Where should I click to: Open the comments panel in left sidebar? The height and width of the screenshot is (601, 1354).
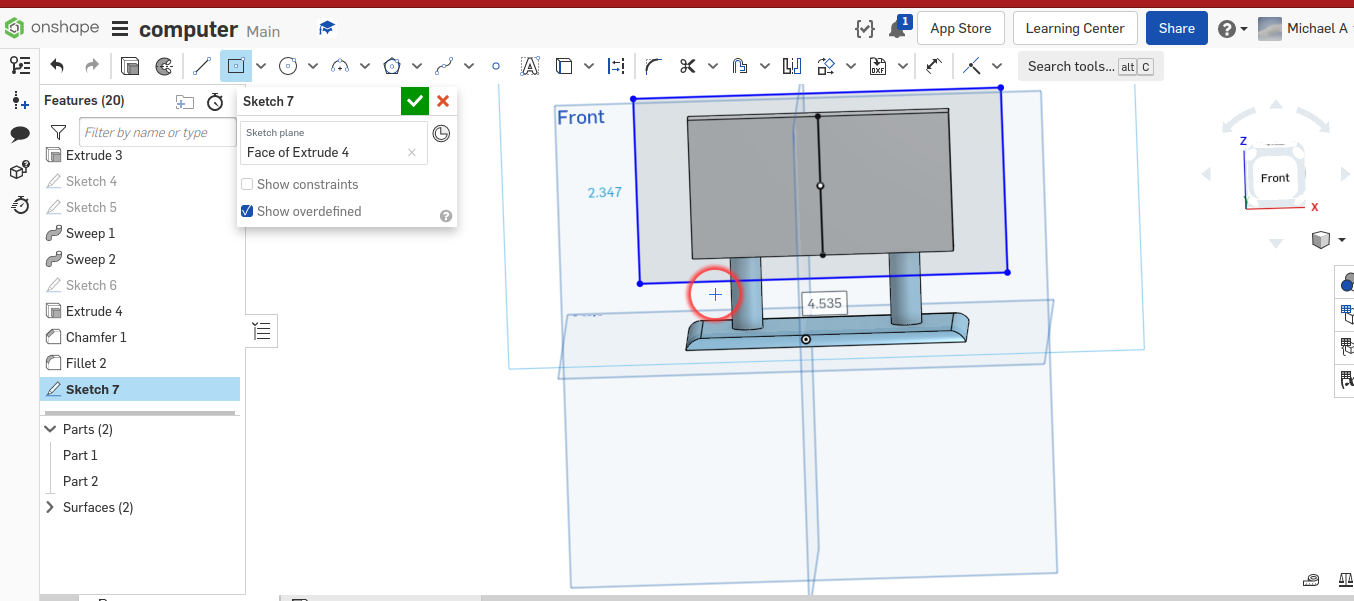click(20, 132)
